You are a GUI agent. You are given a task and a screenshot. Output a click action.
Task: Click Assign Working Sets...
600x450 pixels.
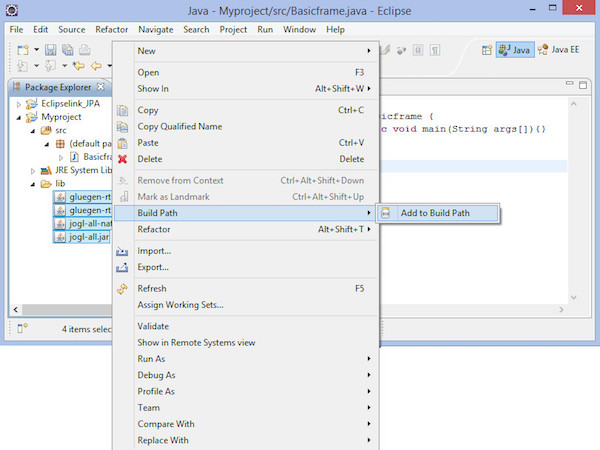click(180, 304)
